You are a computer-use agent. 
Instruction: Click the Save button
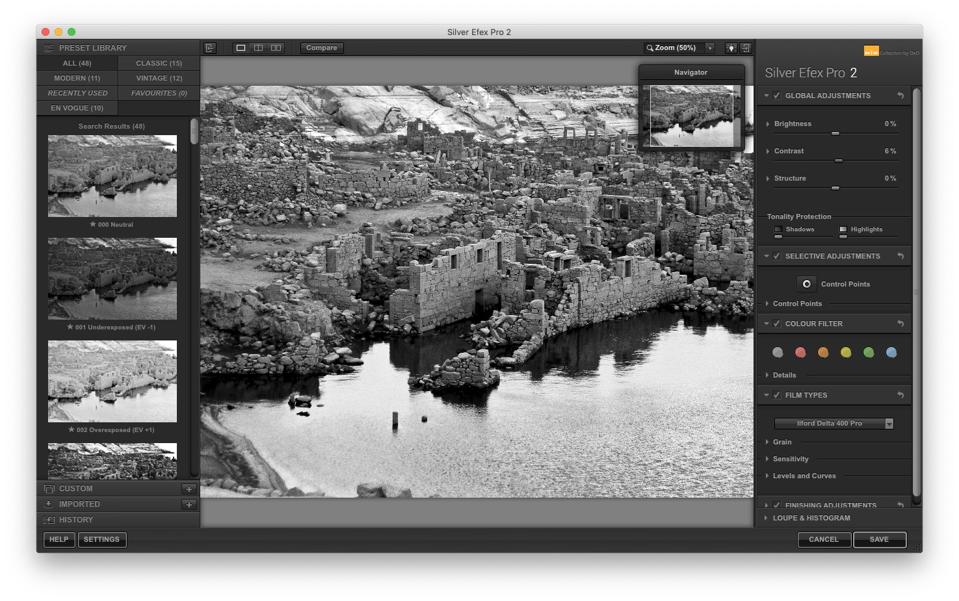(x=879, y=540)
